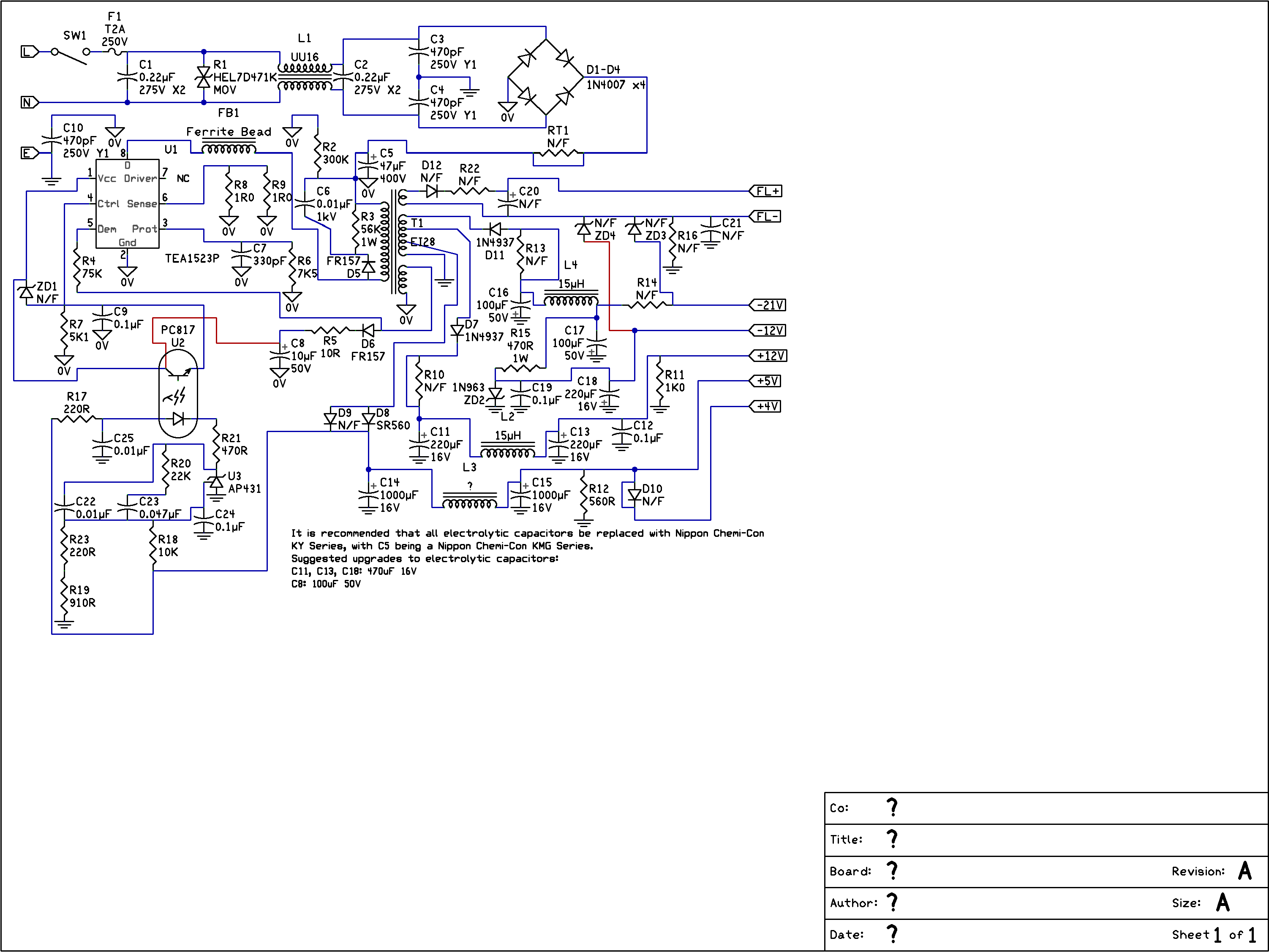Image resolution: width=1269 pixels, height=952 pixels.
Task: Select the U2 PC817 optocoupler symbol
Action: 178,394
